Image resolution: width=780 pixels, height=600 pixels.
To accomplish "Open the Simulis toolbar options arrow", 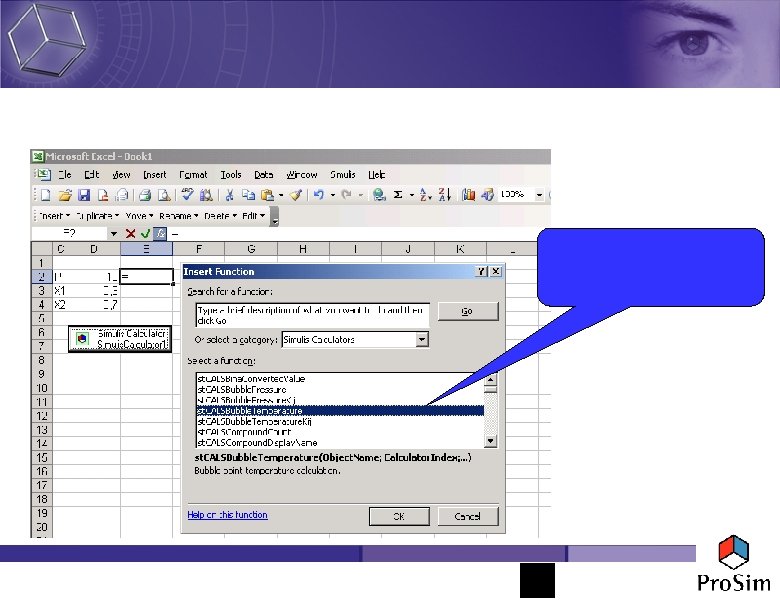I will pos(274,217).
